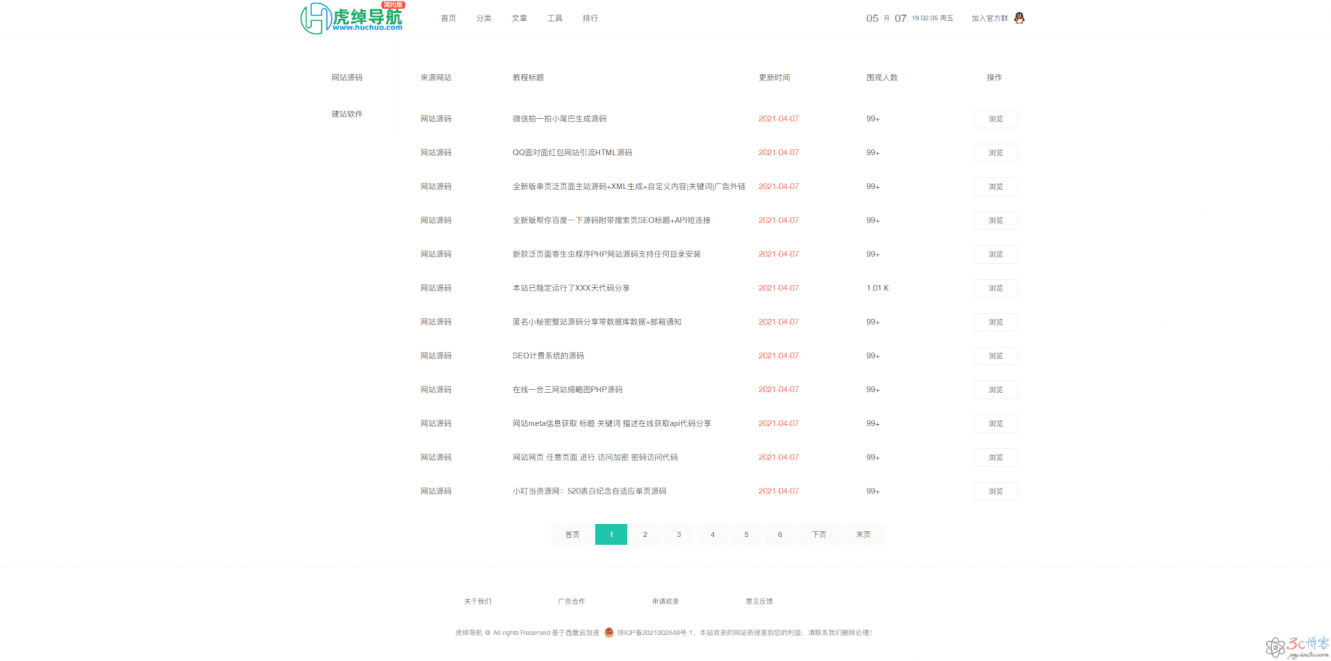The height and width of the screenshot is (661, 1331).
Task: Click 浏览 button for QQ面对面红包 row
Action: click(x=995, y=153)
